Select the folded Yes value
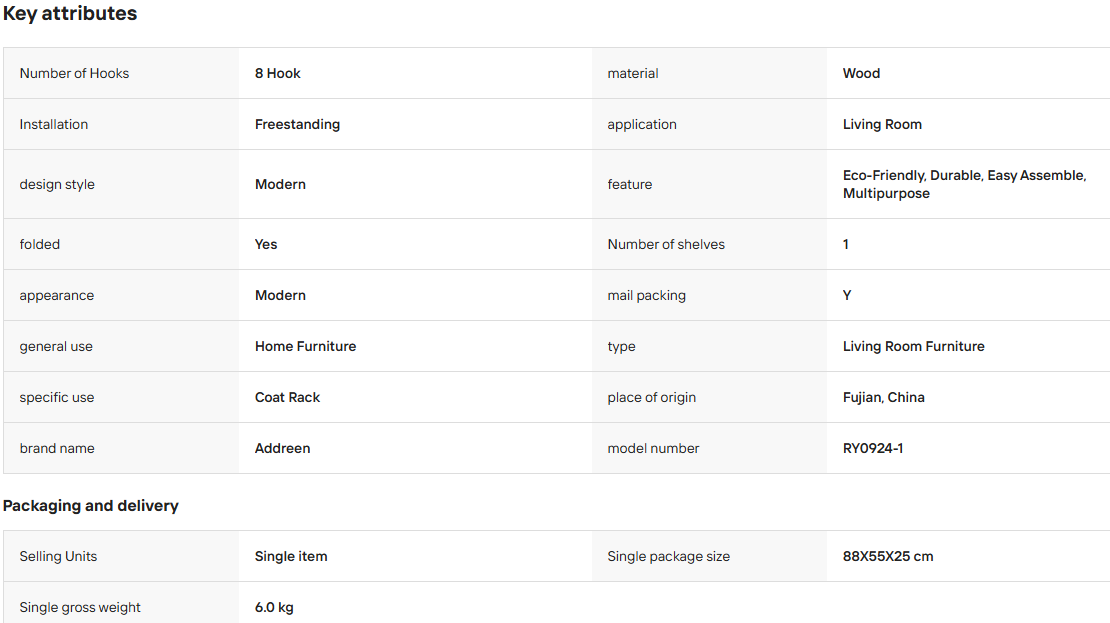The image size is (1110, 623). (x=266, y=244)
